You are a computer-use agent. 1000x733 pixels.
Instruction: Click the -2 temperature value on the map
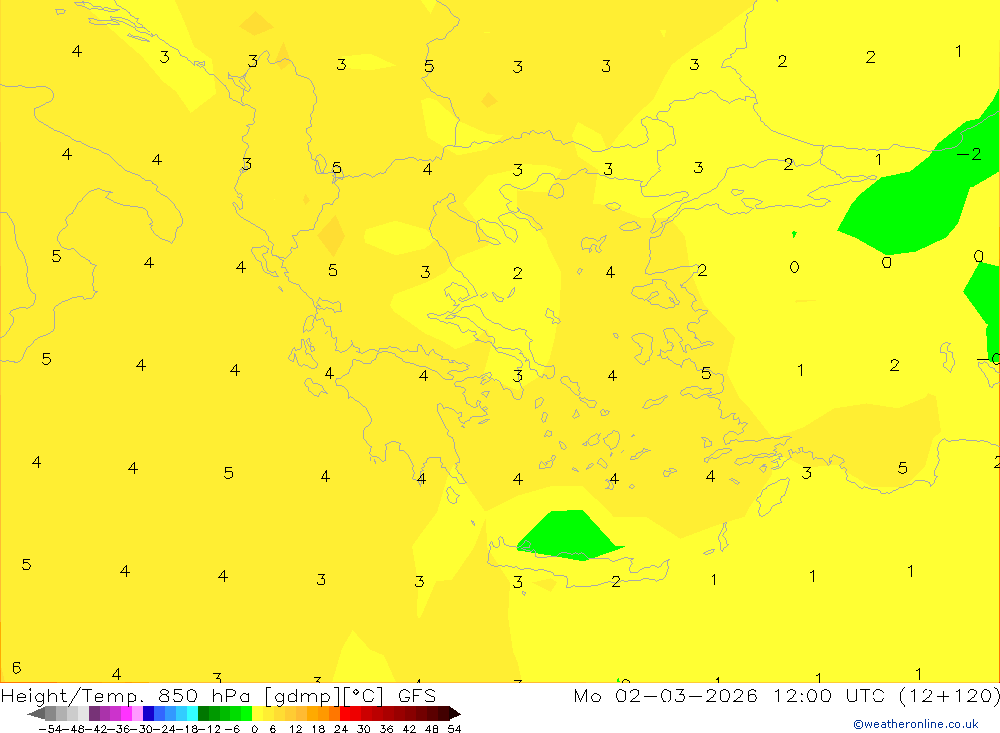point(969,154)
